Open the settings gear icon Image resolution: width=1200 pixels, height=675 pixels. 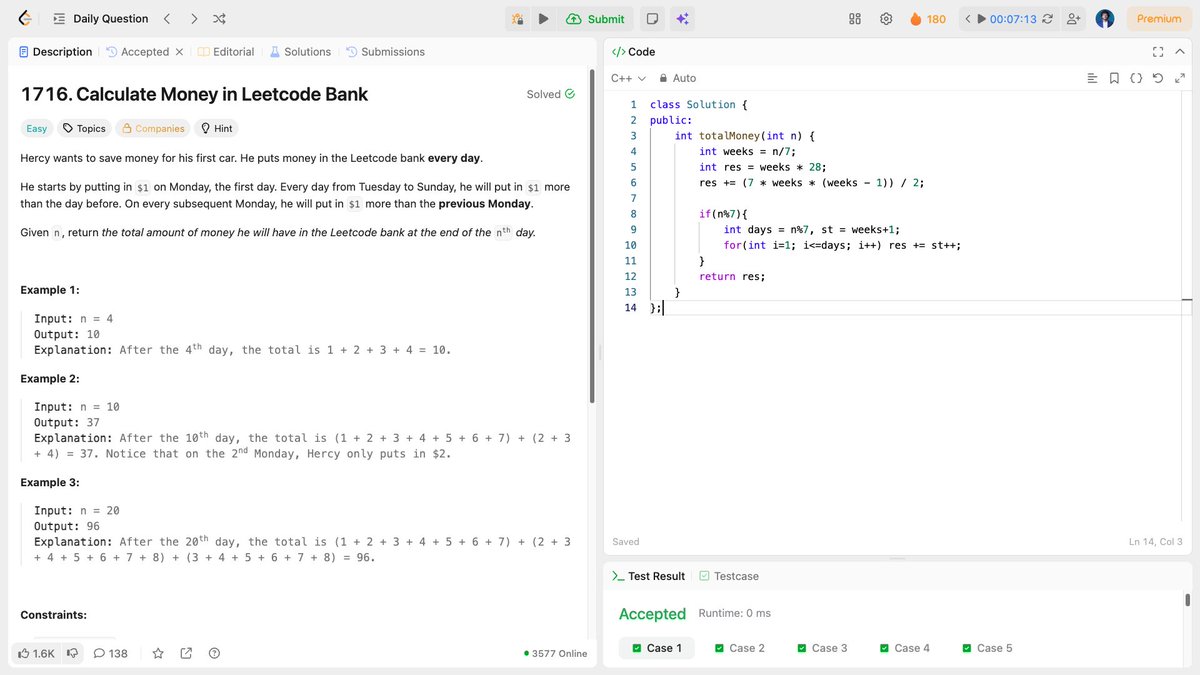tap(886, 19)
